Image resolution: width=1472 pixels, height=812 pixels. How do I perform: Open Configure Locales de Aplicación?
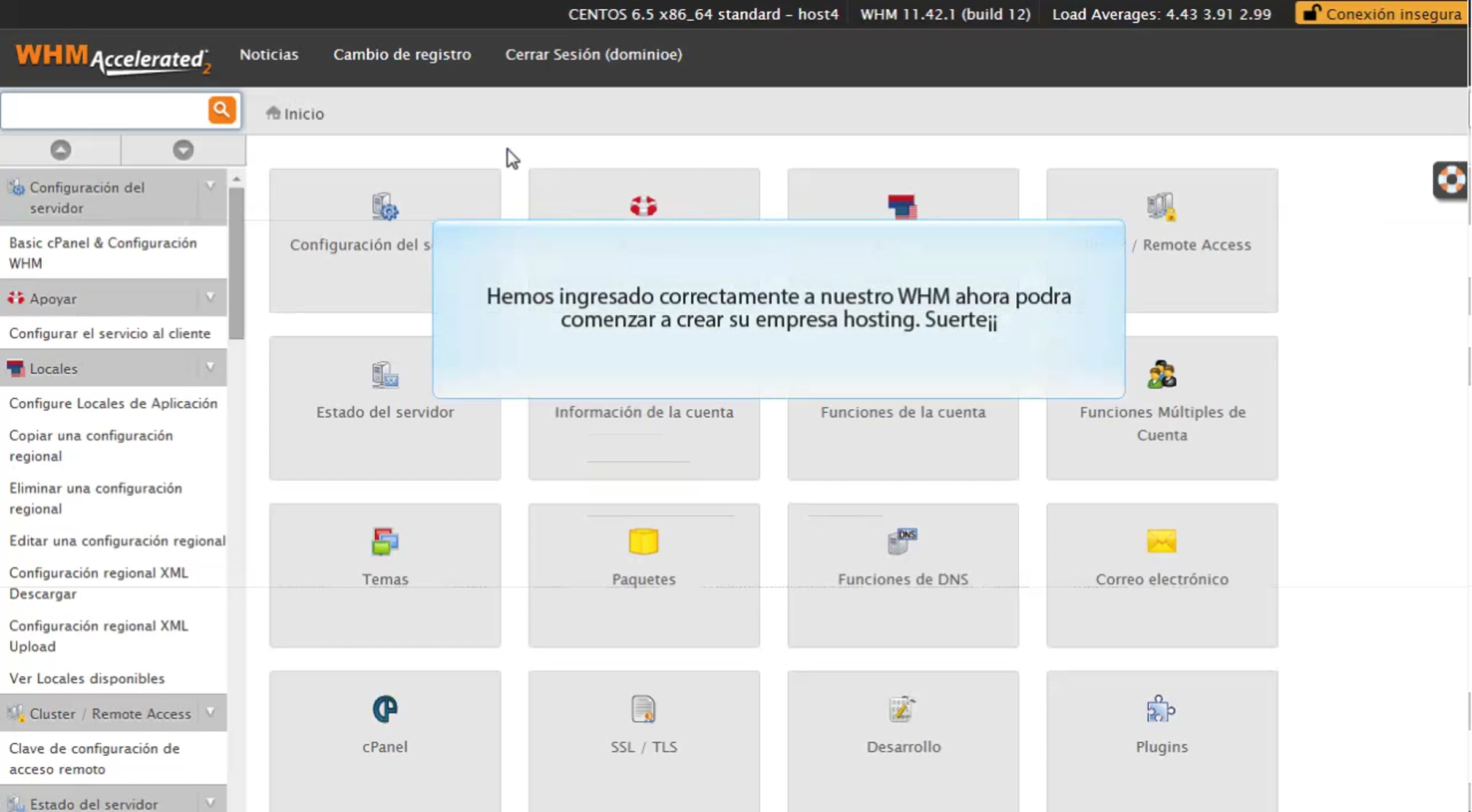click(x=113, y=403)
